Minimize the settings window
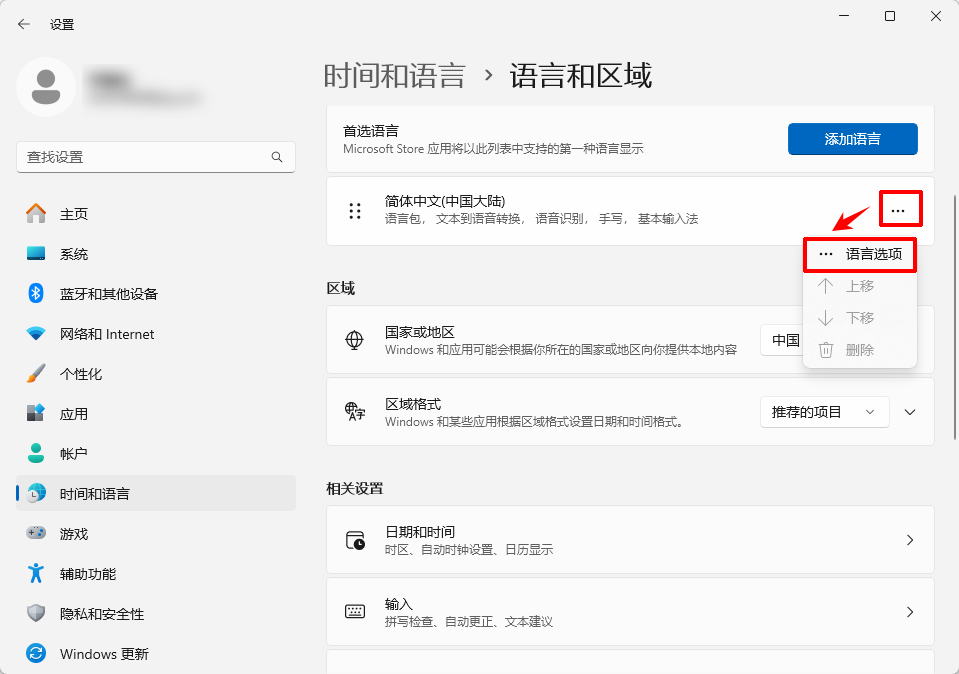The image size is (959, 674). (844, 17)
